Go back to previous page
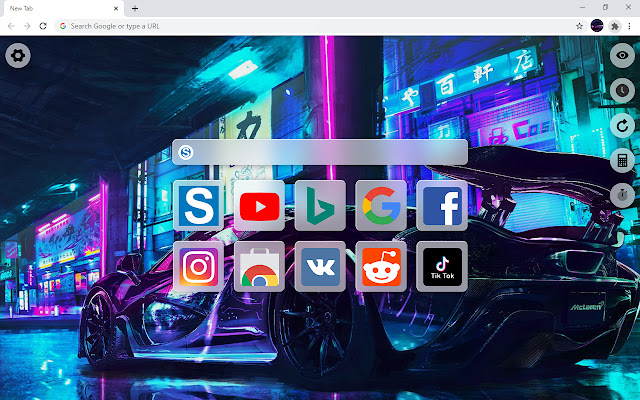This screenshot has height=400, width=640. coord(11,26)
